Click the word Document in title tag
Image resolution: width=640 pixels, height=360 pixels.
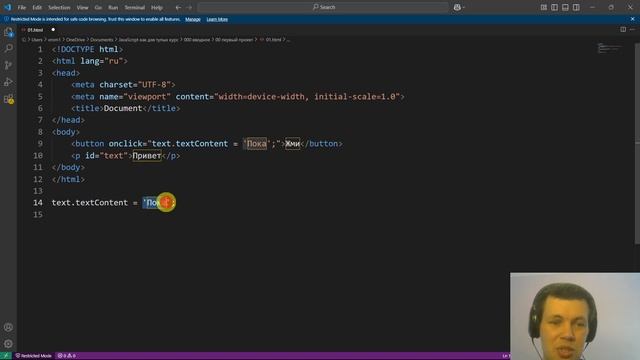pyautogui.click(x=123, y=109)
